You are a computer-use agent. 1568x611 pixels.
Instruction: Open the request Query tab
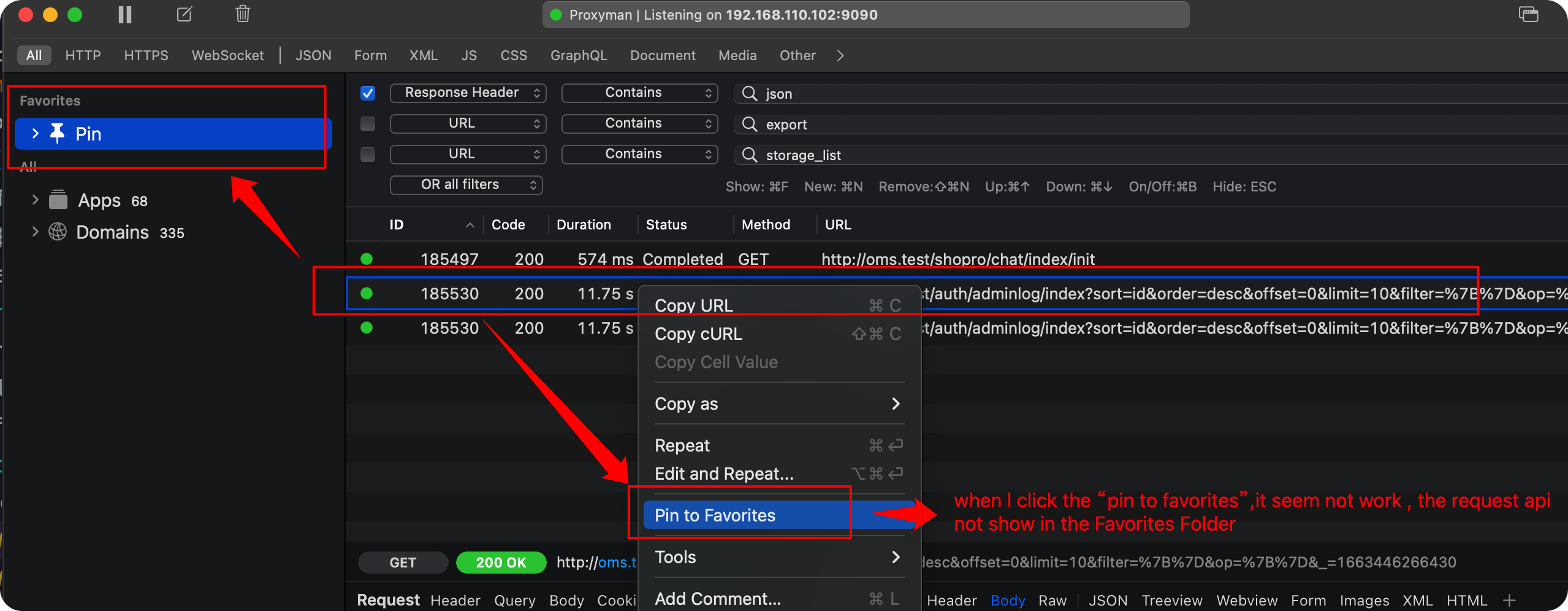(515, 600)
